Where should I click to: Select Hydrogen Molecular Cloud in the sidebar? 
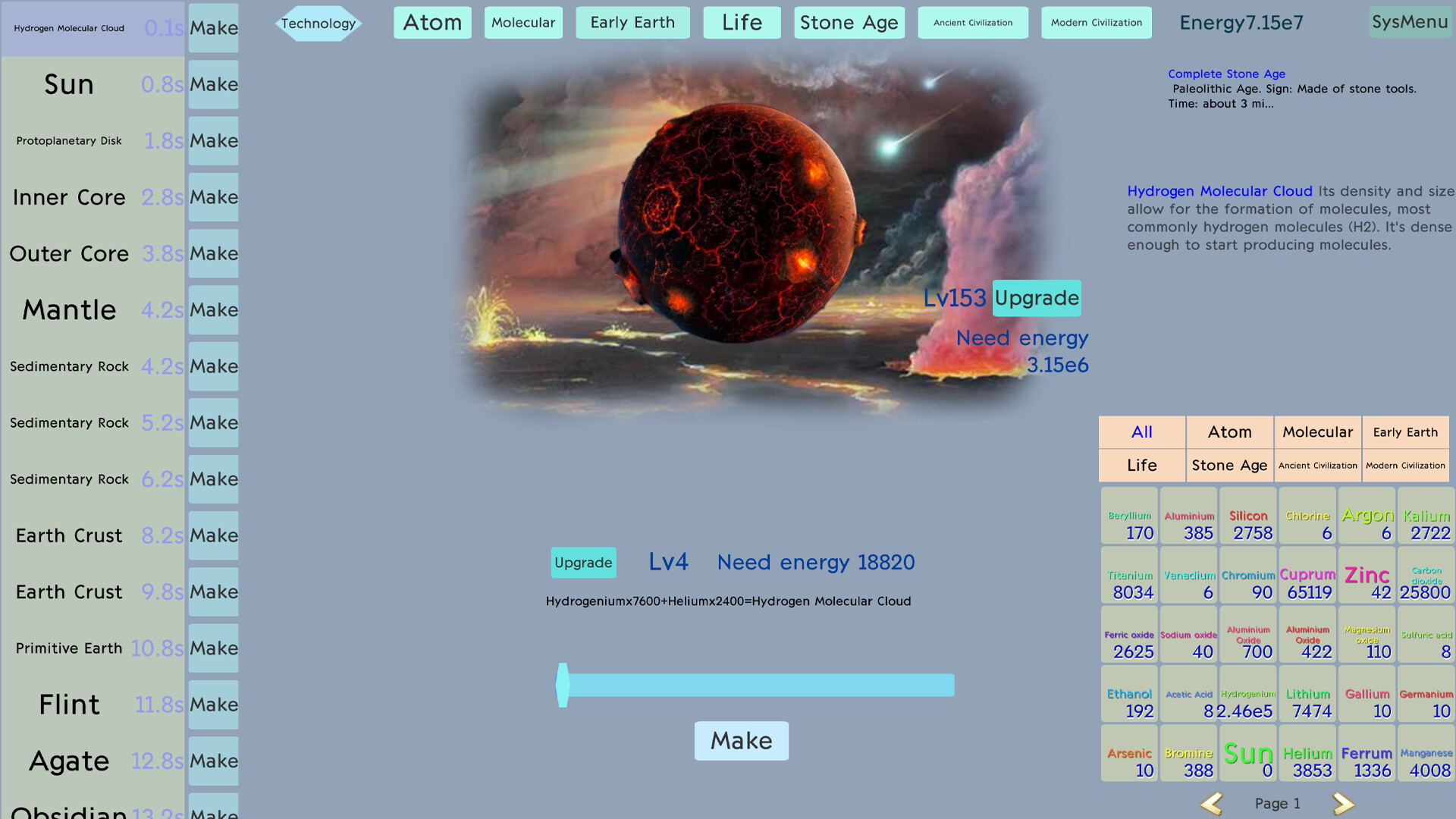68,28
